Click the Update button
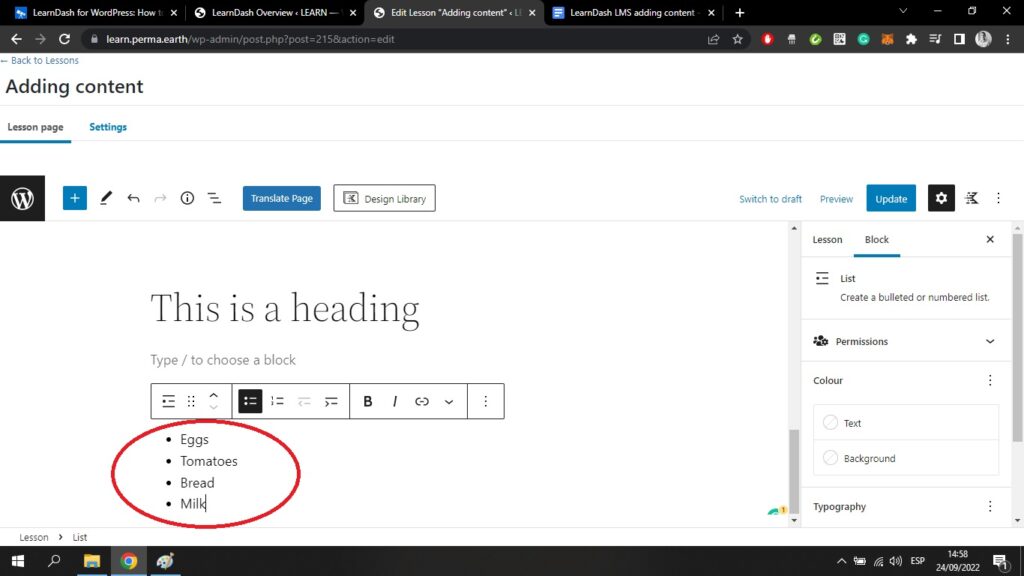Image resolution: width=1024 pixels, height=576 pixels. (891, 198)
